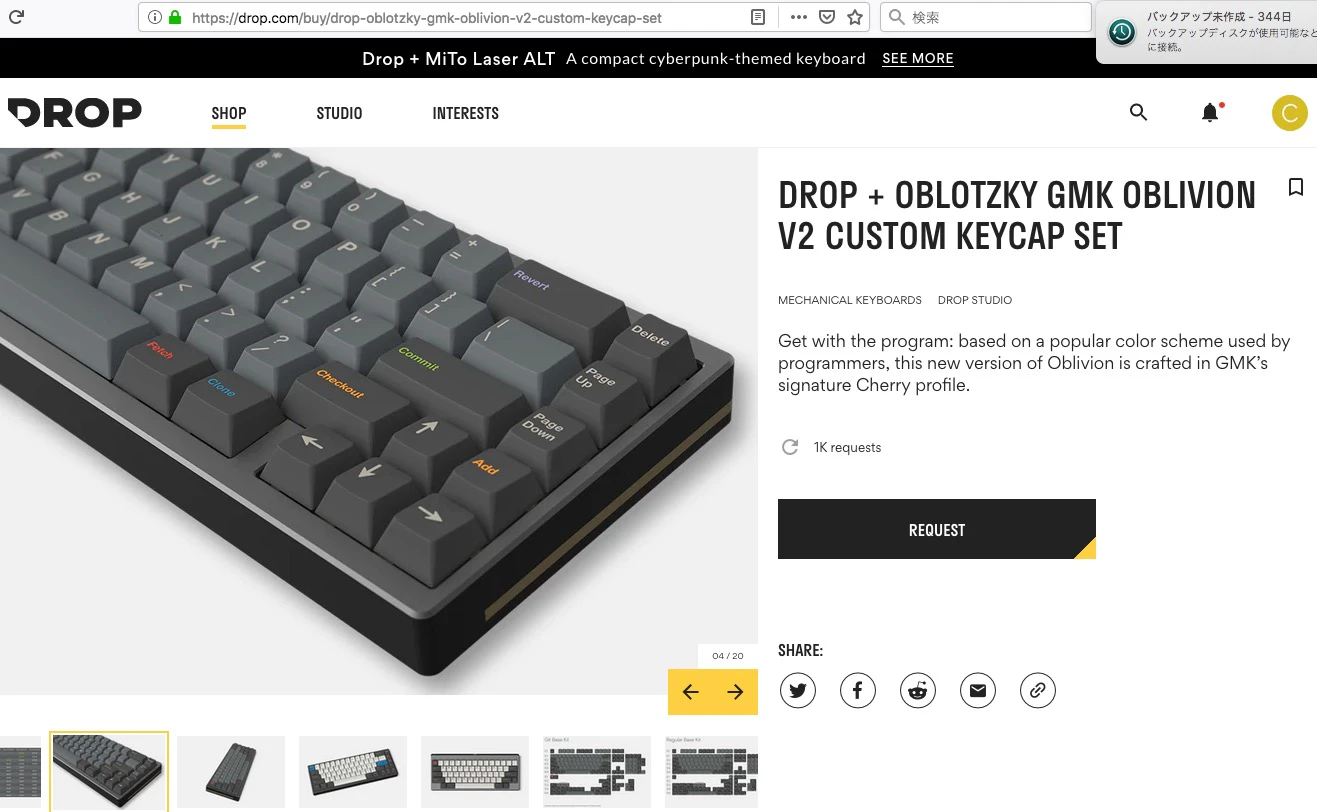This screenshot has width=1317, height=812.
Task: Open the site search magnifier icon
Action: coord(1138,112)
